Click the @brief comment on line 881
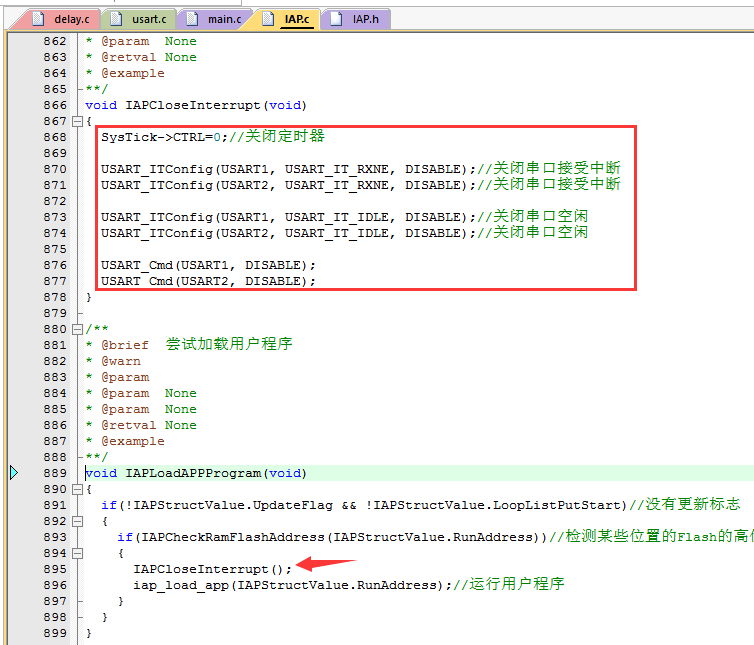 tap(125, 345)
